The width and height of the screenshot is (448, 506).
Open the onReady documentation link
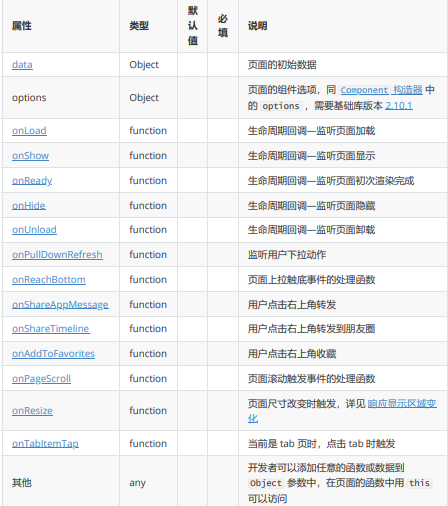pyautogui.click(x=32, y=180)
